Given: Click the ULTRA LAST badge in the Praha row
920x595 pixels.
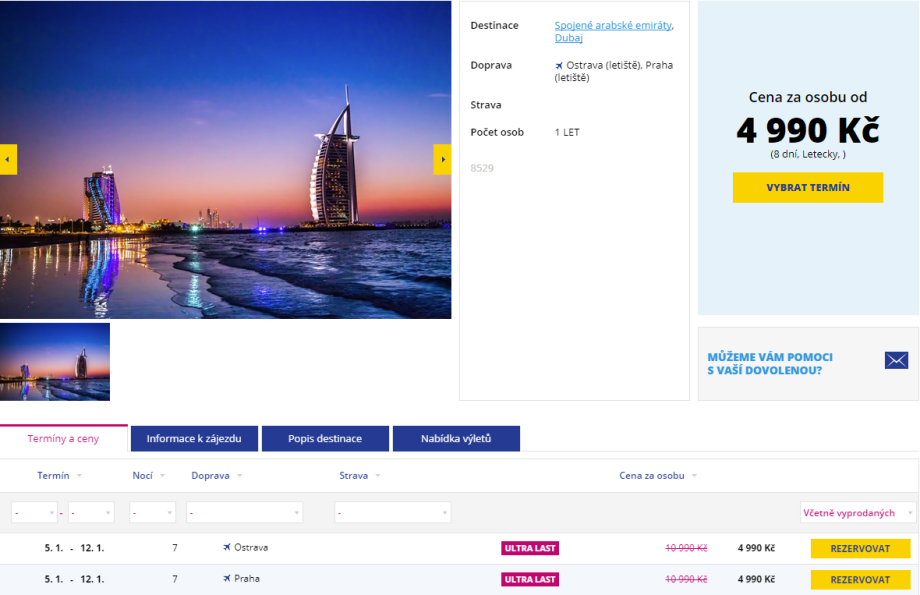Looking at the screenshot, I should click(x=530, y=579).
